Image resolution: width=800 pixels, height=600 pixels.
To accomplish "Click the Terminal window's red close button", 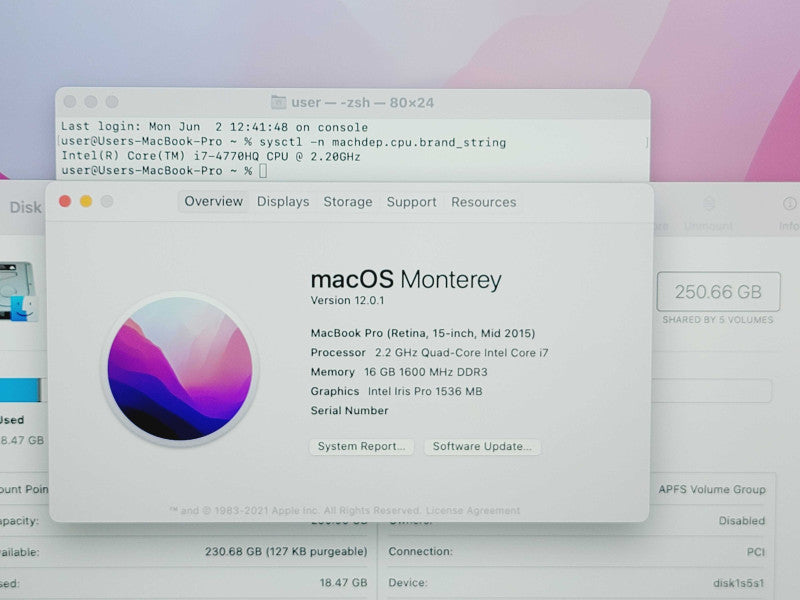I will pos(70,102).
